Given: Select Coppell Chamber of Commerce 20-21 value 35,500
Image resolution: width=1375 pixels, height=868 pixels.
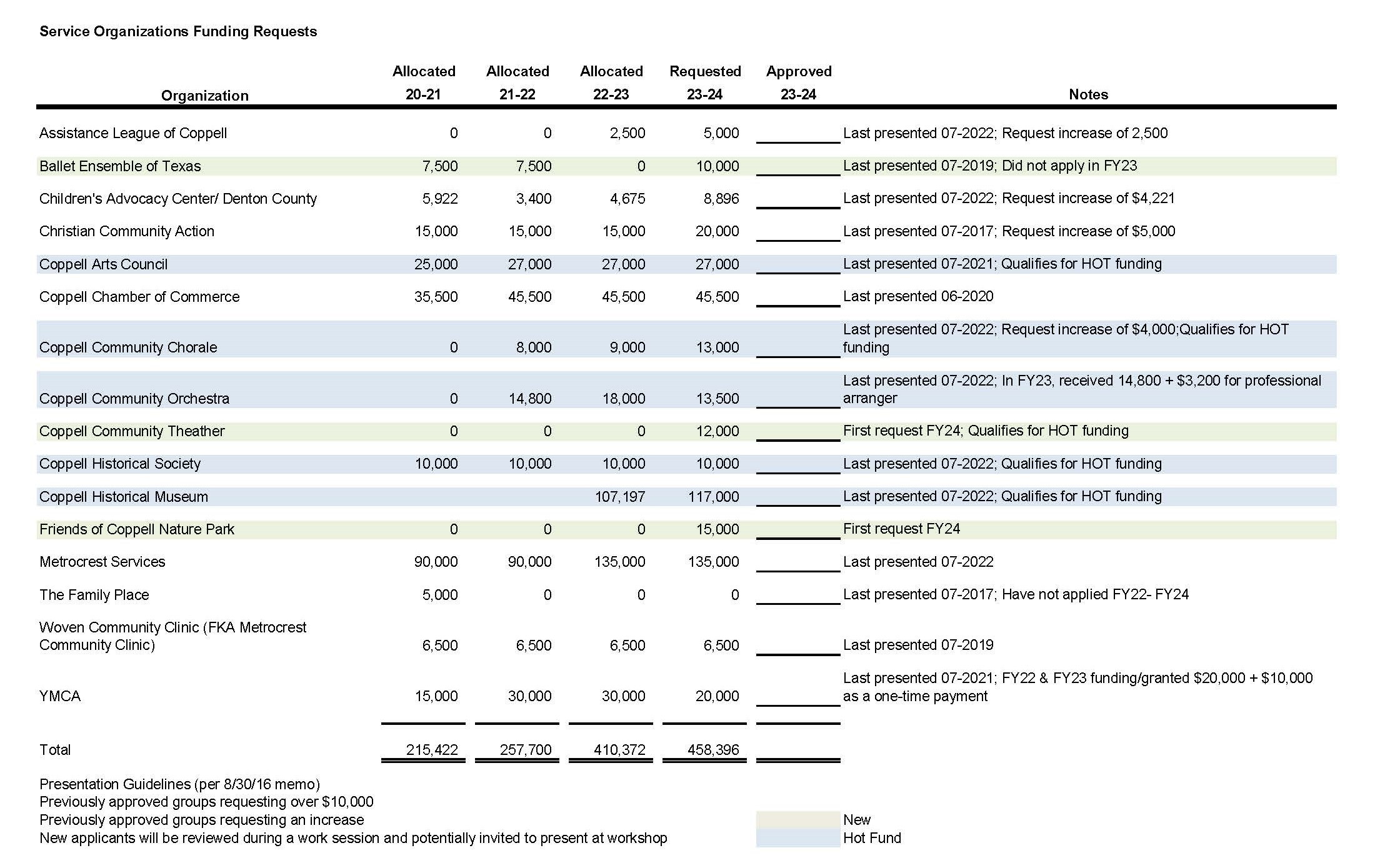Looking at the screenshot, I should point(436,297).
